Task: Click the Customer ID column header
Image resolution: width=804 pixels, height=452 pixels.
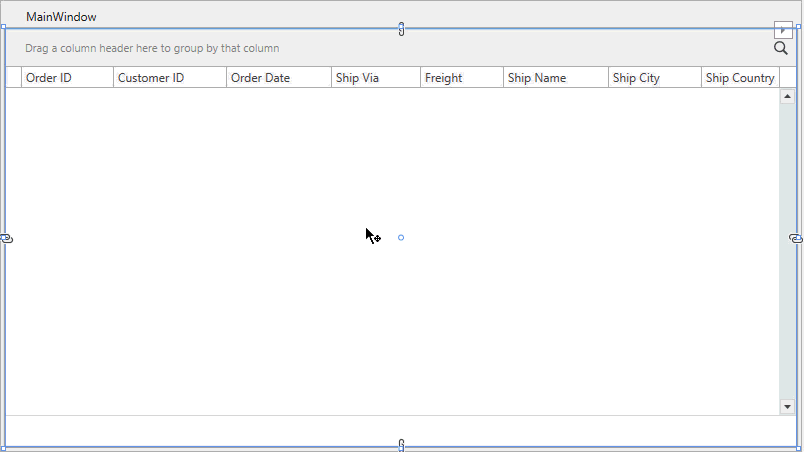Action: [170, 77]
